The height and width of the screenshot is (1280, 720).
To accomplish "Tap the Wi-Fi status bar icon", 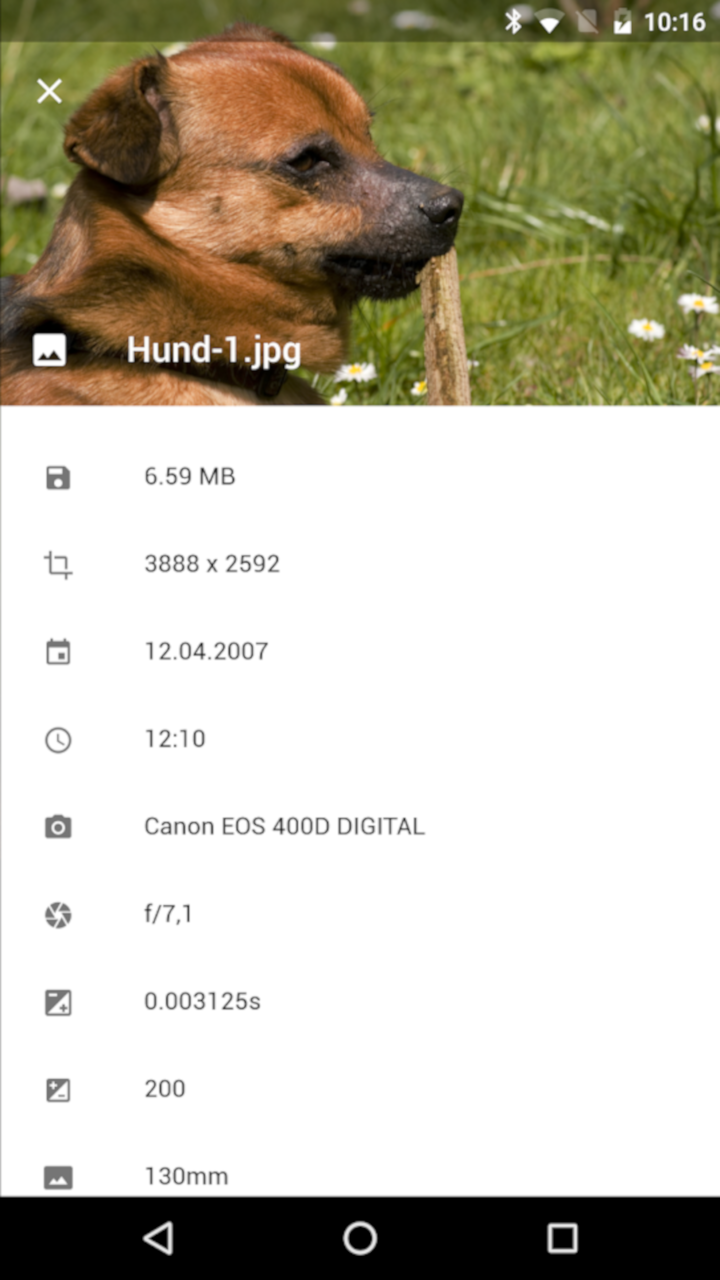I will [549, 22].
